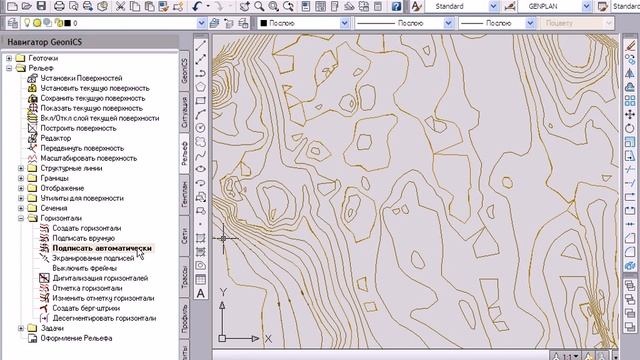Image resolution: width=640 pixels, height=360 pixels.
Task: Run 'Подписать автоматически' command
Action: 102,248
